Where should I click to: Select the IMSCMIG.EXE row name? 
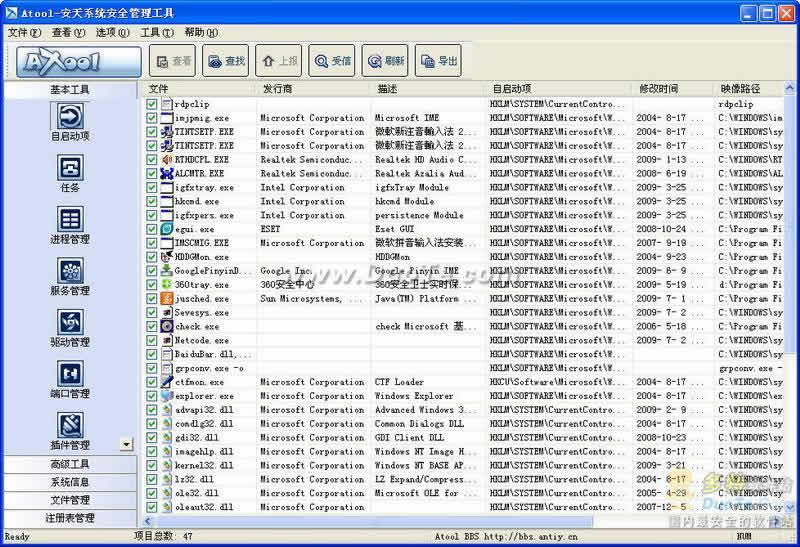point(202,243)
